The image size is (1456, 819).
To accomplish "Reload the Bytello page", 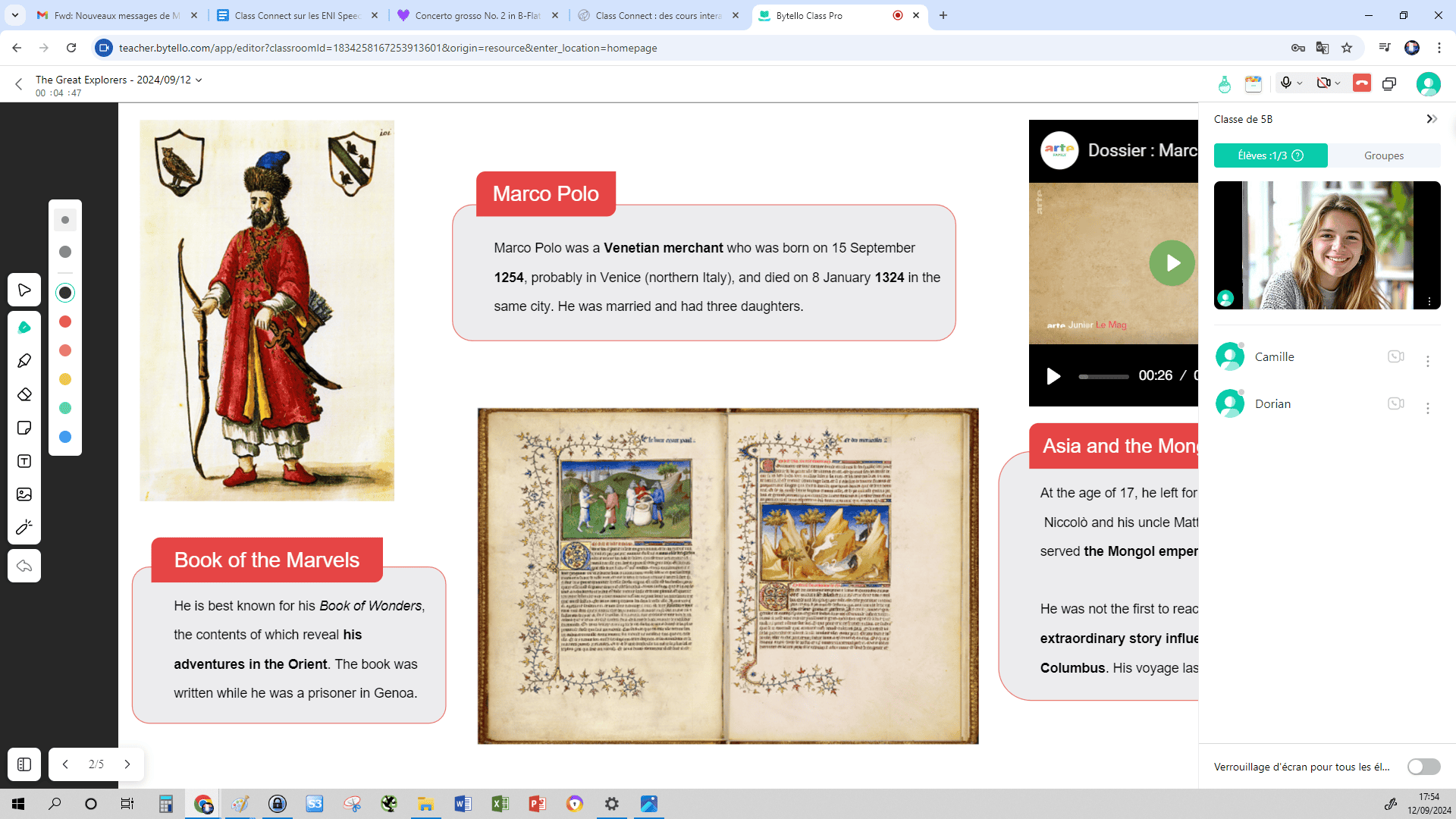I will pyautogui.click(x=71, y=48).
